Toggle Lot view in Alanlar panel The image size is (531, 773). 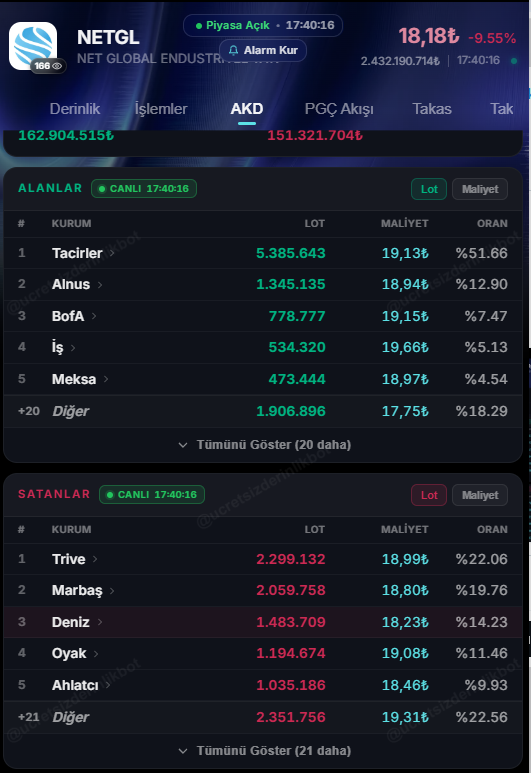(x=429, y=189)
